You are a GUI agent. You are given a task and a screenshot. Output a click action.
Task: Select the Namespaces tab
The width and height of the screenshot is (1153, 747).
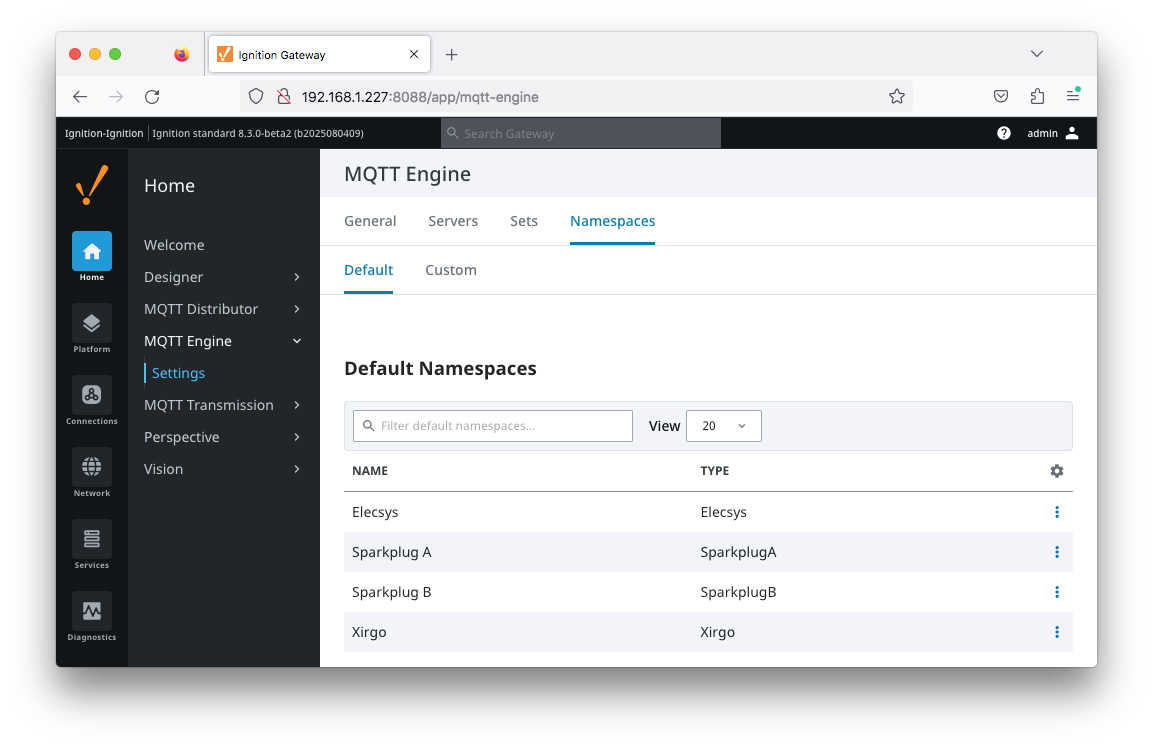coord(613,221)
